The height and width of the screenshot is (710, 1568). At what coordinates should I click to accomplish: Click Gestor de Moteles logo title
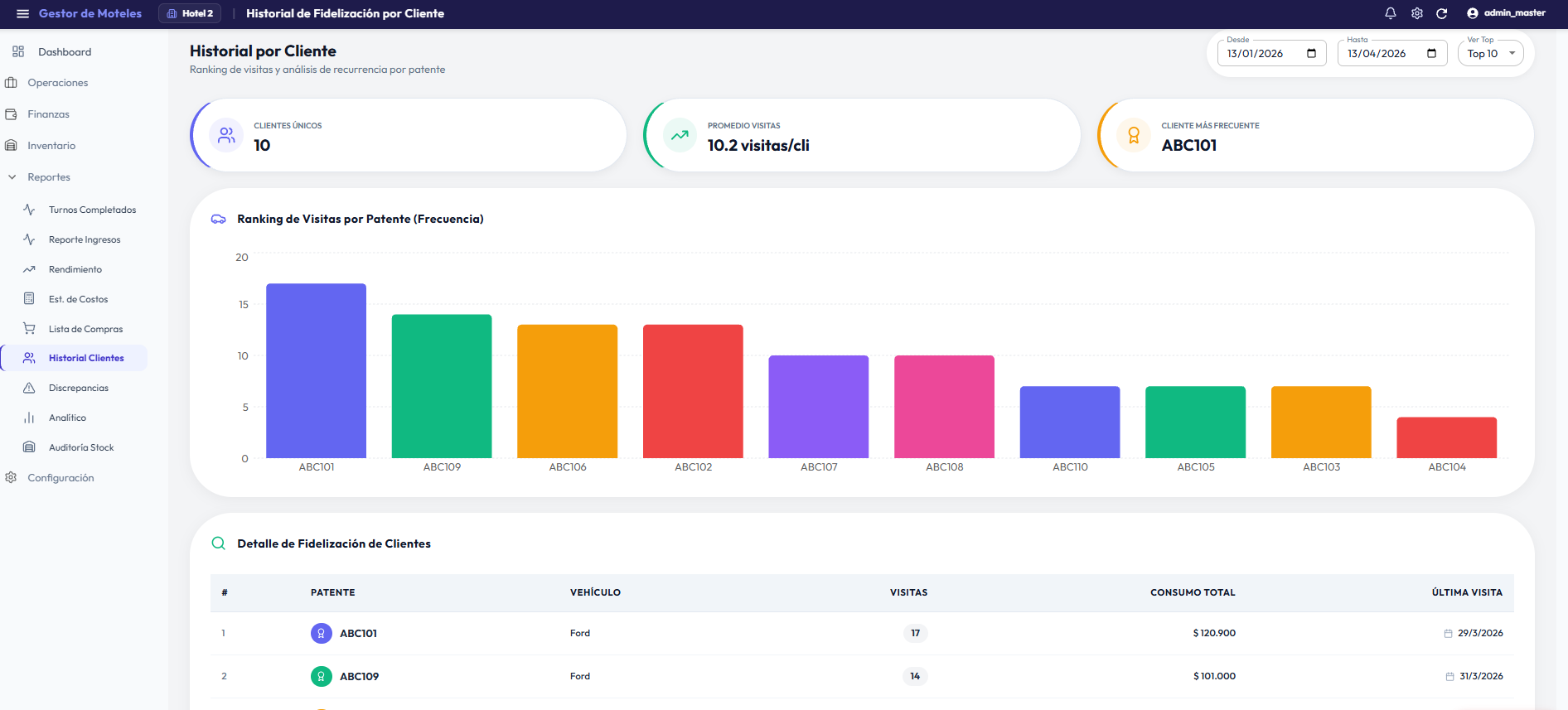tap(90, 13)
